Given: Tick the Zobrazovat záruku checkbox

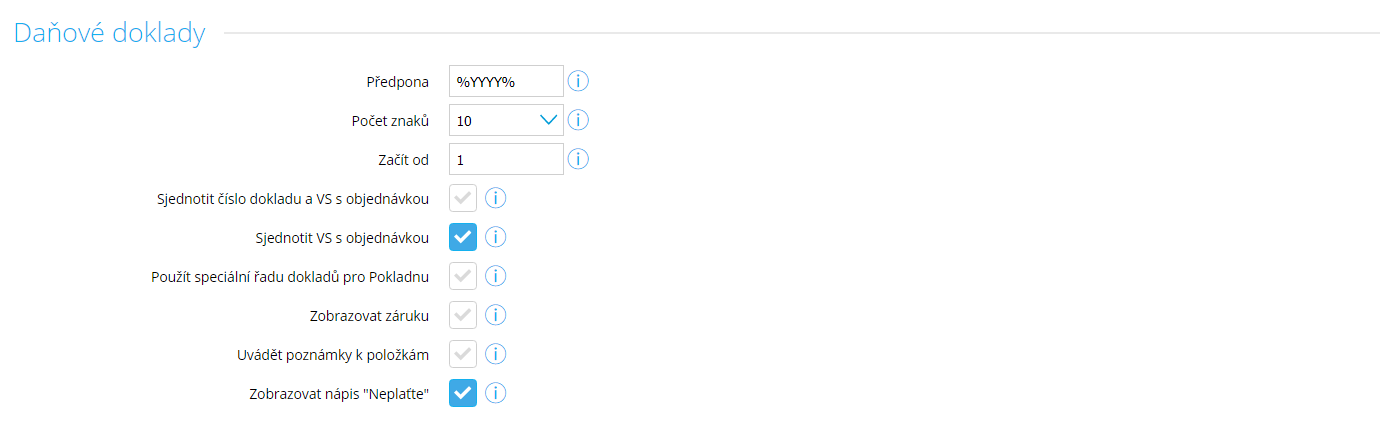Looking at the screenshot, I should (463, 315).
